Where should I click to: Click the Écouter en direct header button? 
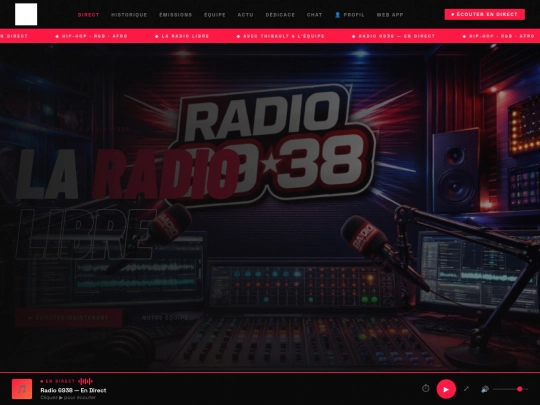tap(485, 14)
